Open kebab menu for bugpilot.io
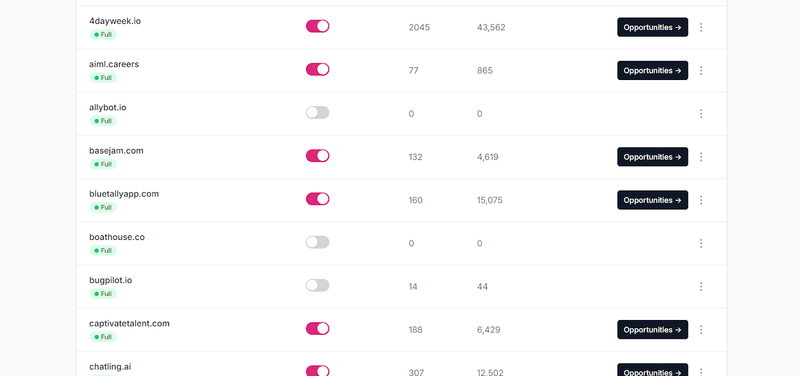Screen dimensions: 800x376 (701, 286)
